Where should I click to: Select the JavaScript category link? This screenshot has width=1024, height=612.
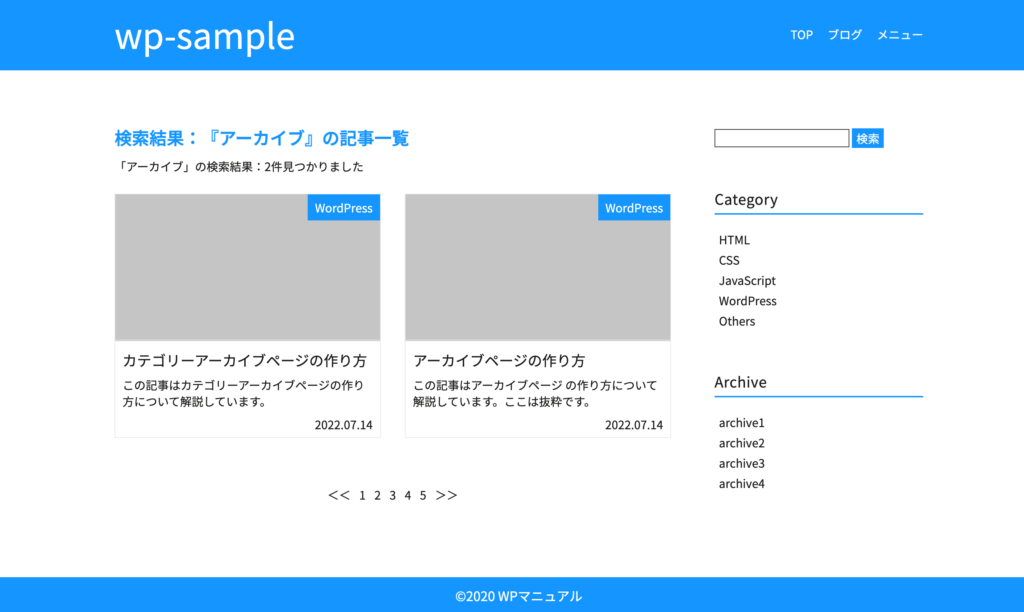[x=747, y=281]
